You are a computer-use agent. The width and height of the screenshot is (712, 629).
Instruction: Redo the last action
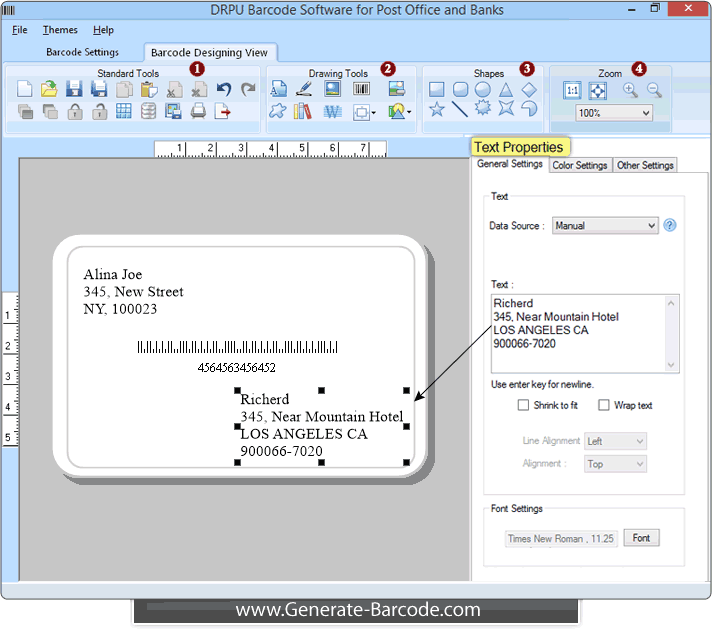(248, 89)
